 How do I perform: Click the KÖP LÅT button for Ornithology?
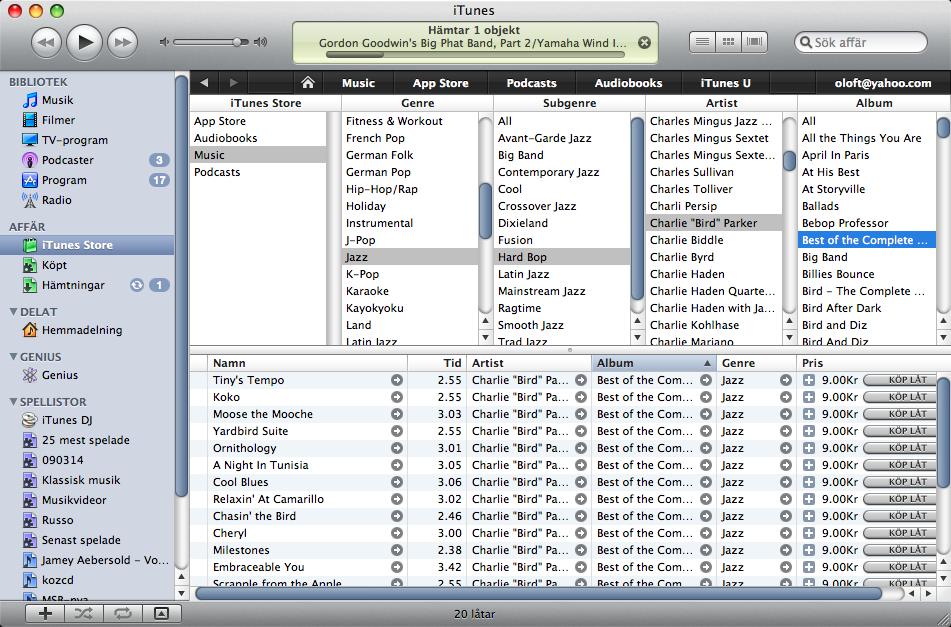(x=901, y=448)
